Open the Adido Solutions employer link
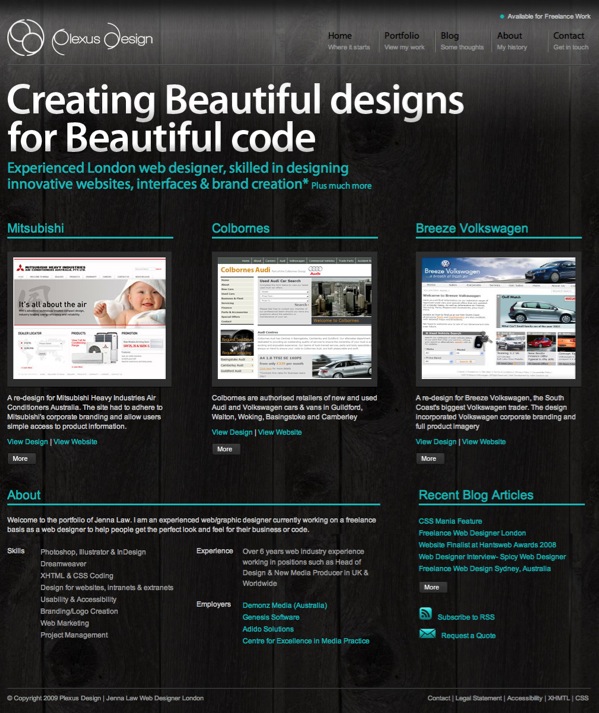This screenshot has height=713, width=599. pyautogui.click(x=268, y=629)
